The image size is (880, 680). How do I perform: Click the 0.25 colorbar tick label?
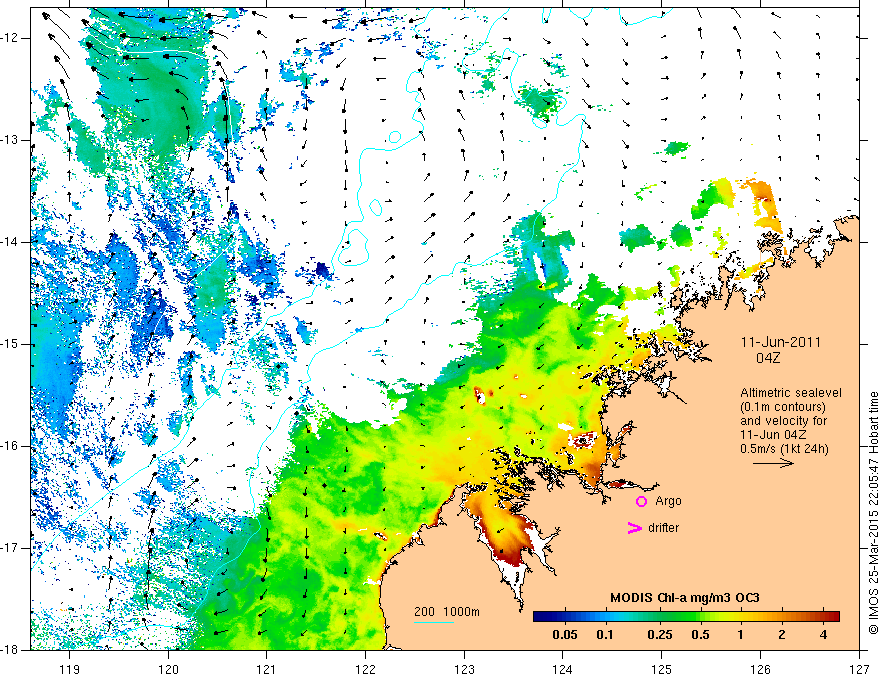click(x=659, y=635)
